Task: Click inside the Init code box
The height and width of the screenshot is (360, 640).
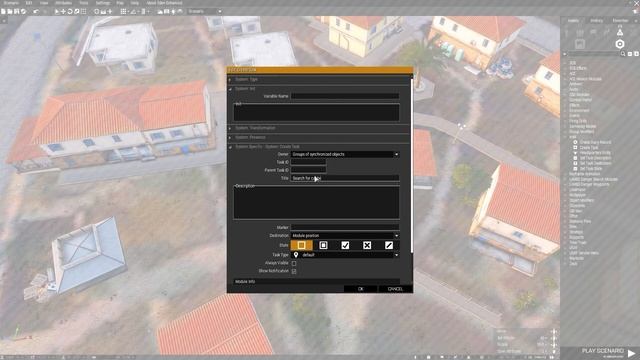Action: point(316,112)
